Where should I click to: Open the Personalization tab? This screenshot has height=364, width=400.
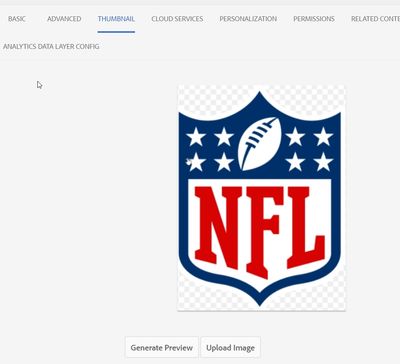(248, 19)
